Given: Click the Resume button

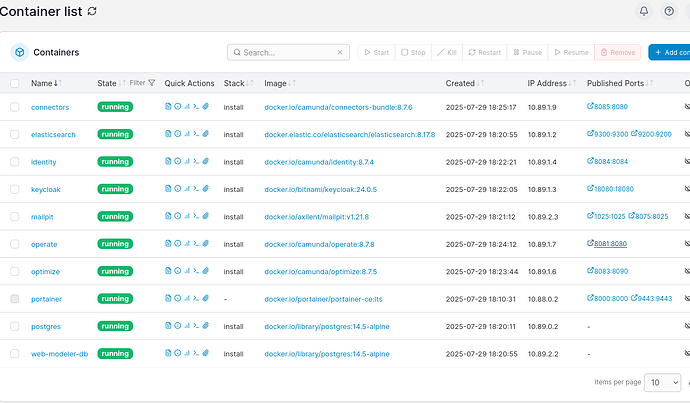Looking at the screenshot, I should tap(571, 52).
